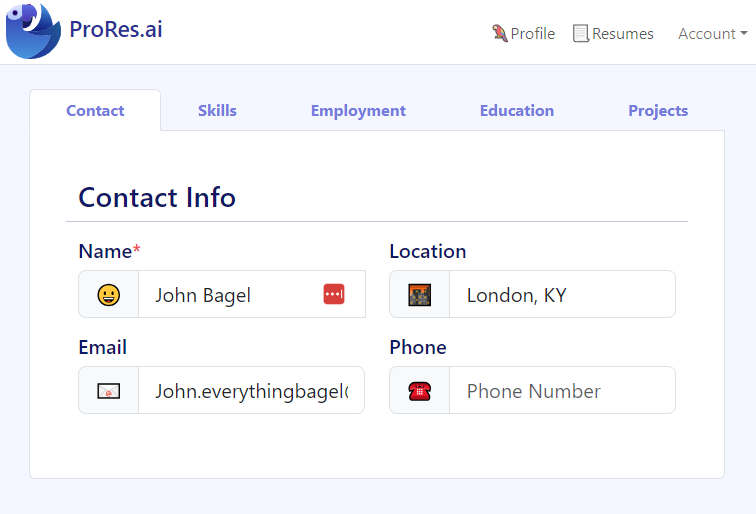Click the red telephone icon beside Phone
Viewport: 756px width, 514px height.
419,391
